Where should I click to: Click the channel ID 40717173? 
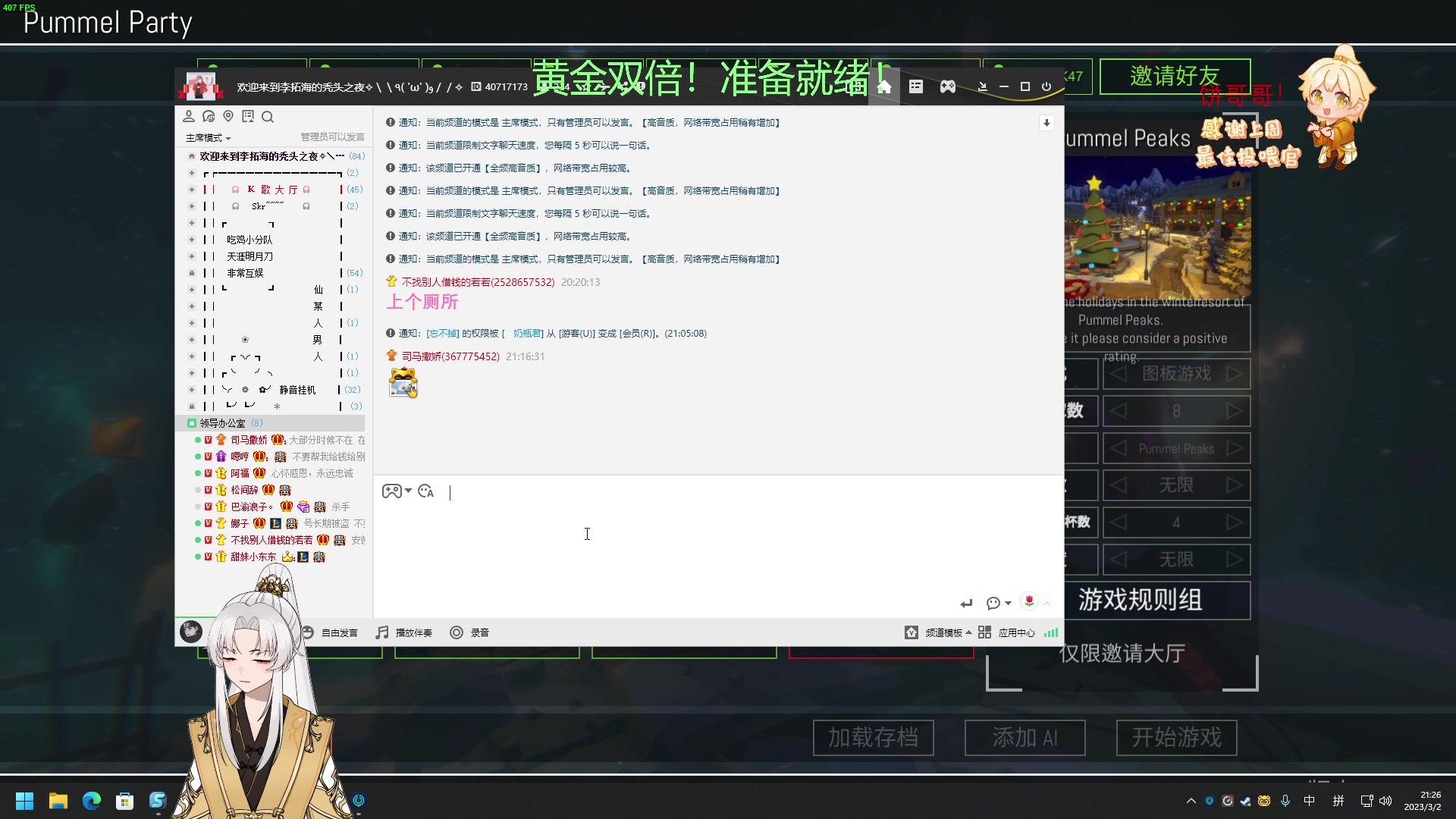pos(506,87)
